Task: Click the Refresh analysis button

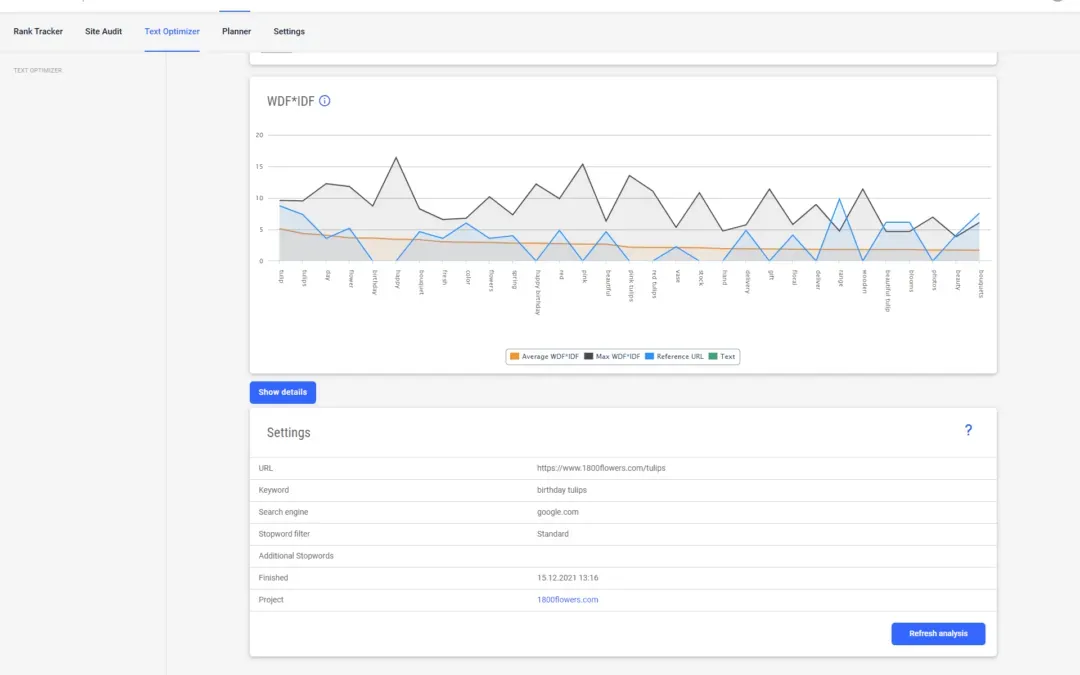Action: coord(938,634)
